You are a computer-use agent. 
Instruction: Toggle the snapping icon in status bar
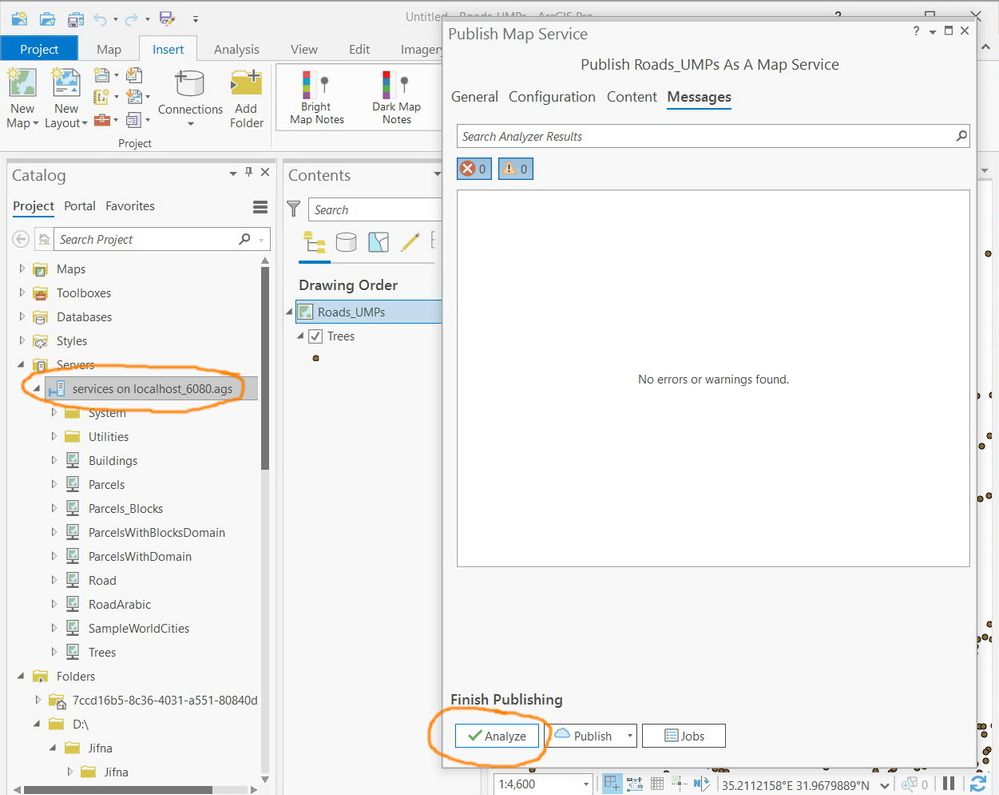click(612, 784)
